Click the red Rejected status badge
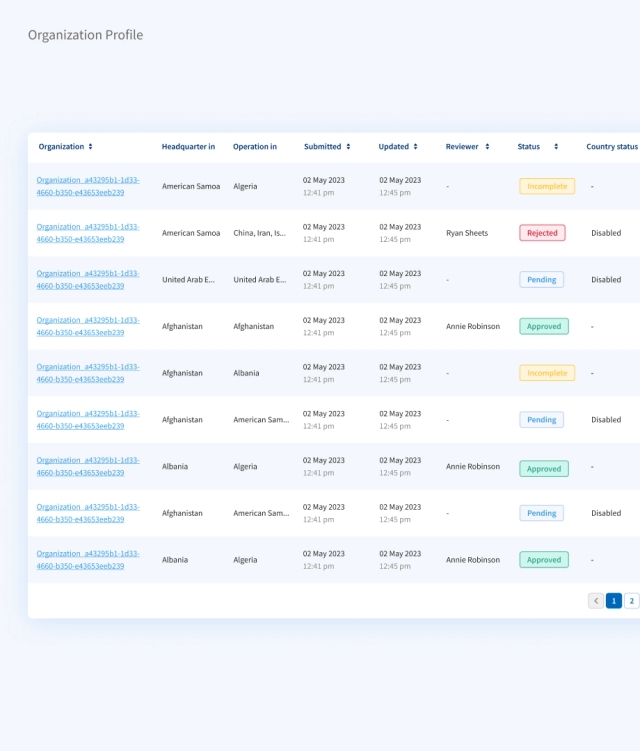Screen dimensions: 640x751 click(542, 233)
